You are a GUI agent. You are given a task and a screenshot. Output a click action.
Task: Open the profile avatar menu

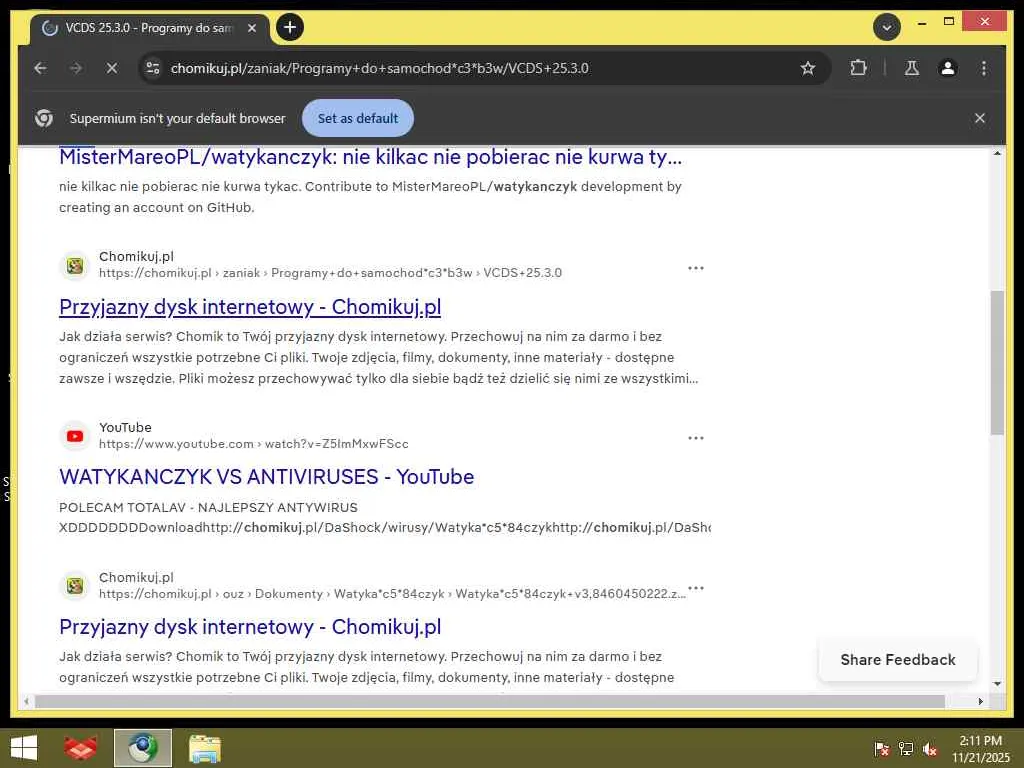948,68
